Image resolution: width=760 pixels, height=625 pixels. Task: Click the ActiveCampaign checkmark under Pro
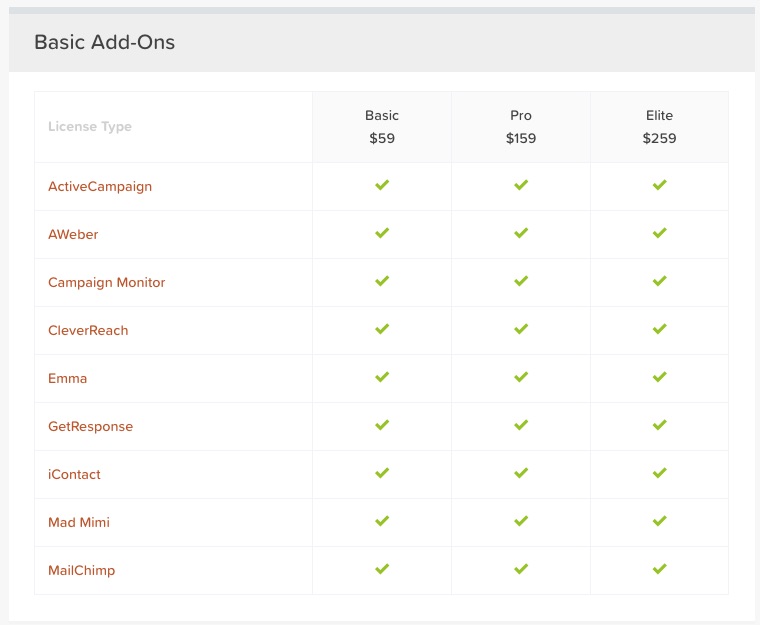521,185
